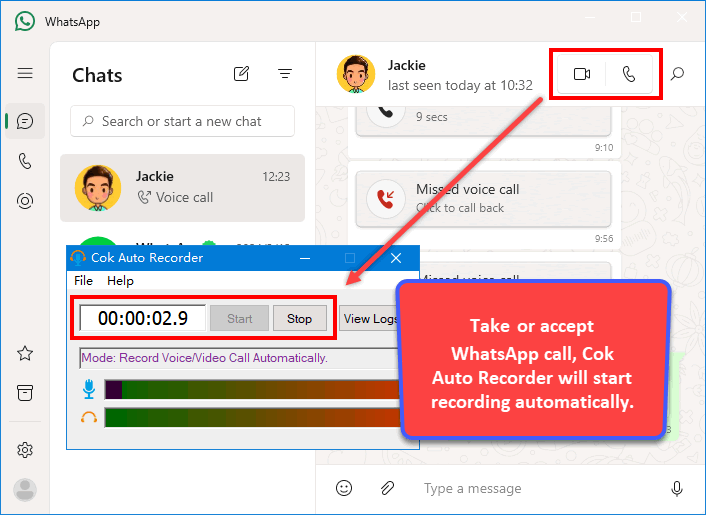Image resolution: width=706 pixels, height=515 pixels.
Task: Open your profile avatar
Action: (25, 489)
